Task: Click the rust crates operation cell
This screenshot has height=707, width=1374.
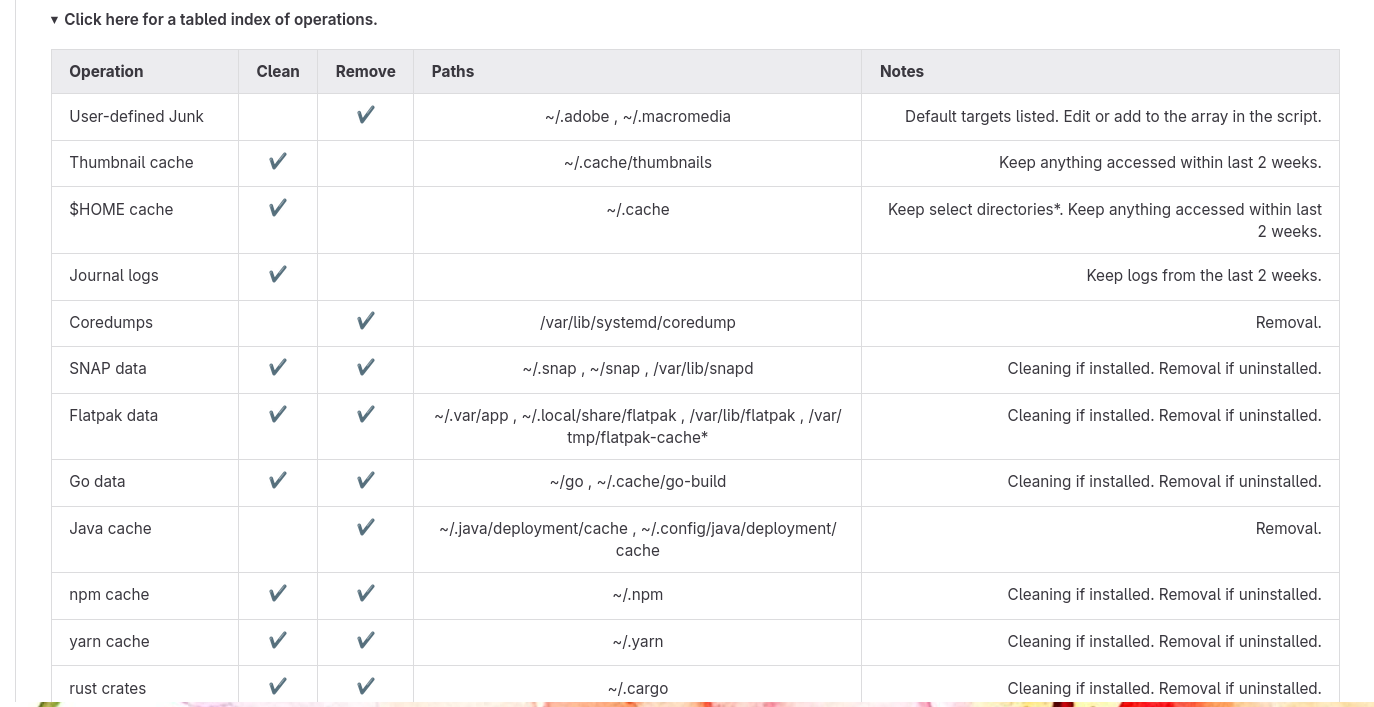Action: coord(145,686)
